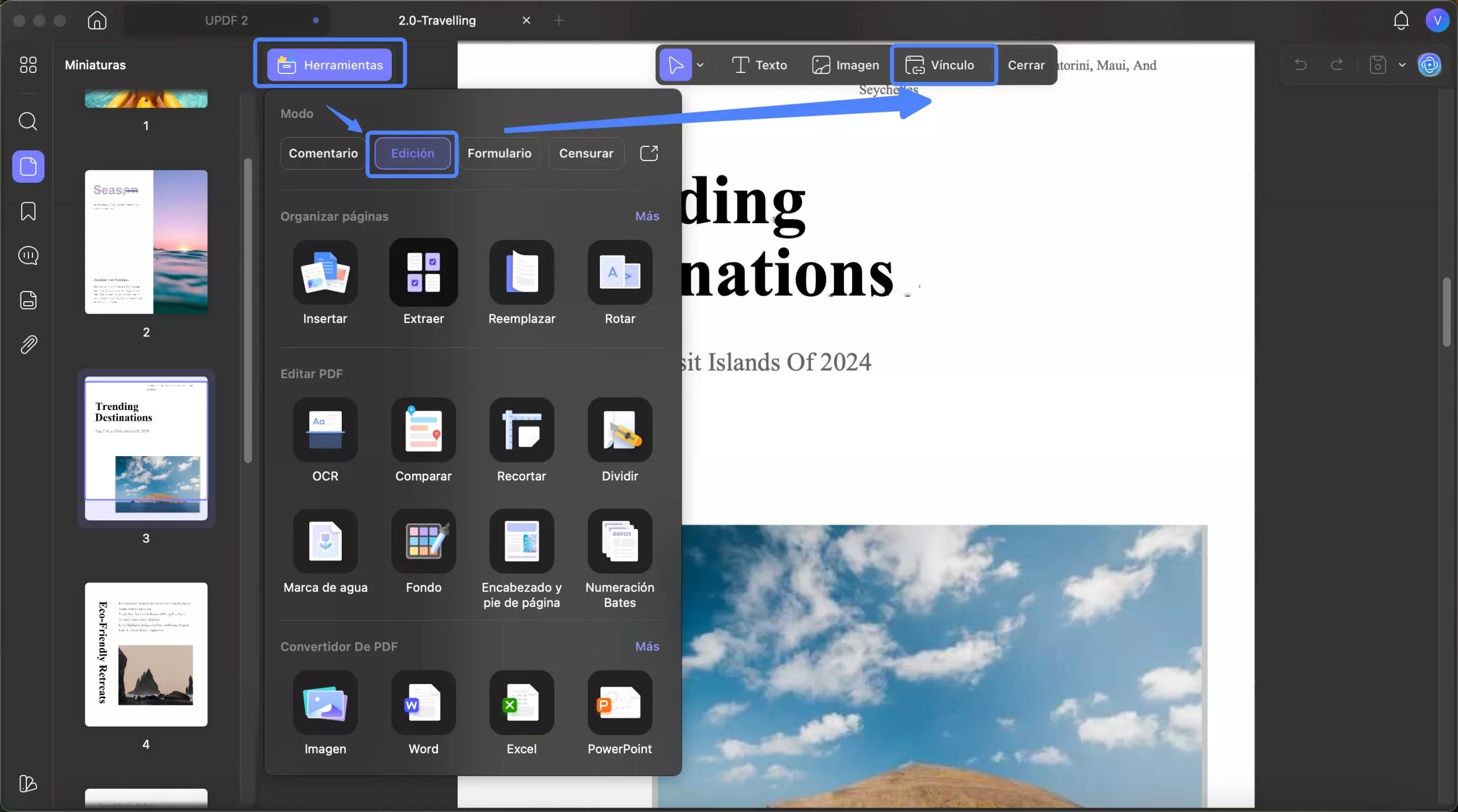Open the comments panel icon
Image resolution: width=1458 pixels, height=812 pixels.
pos(28,255)
